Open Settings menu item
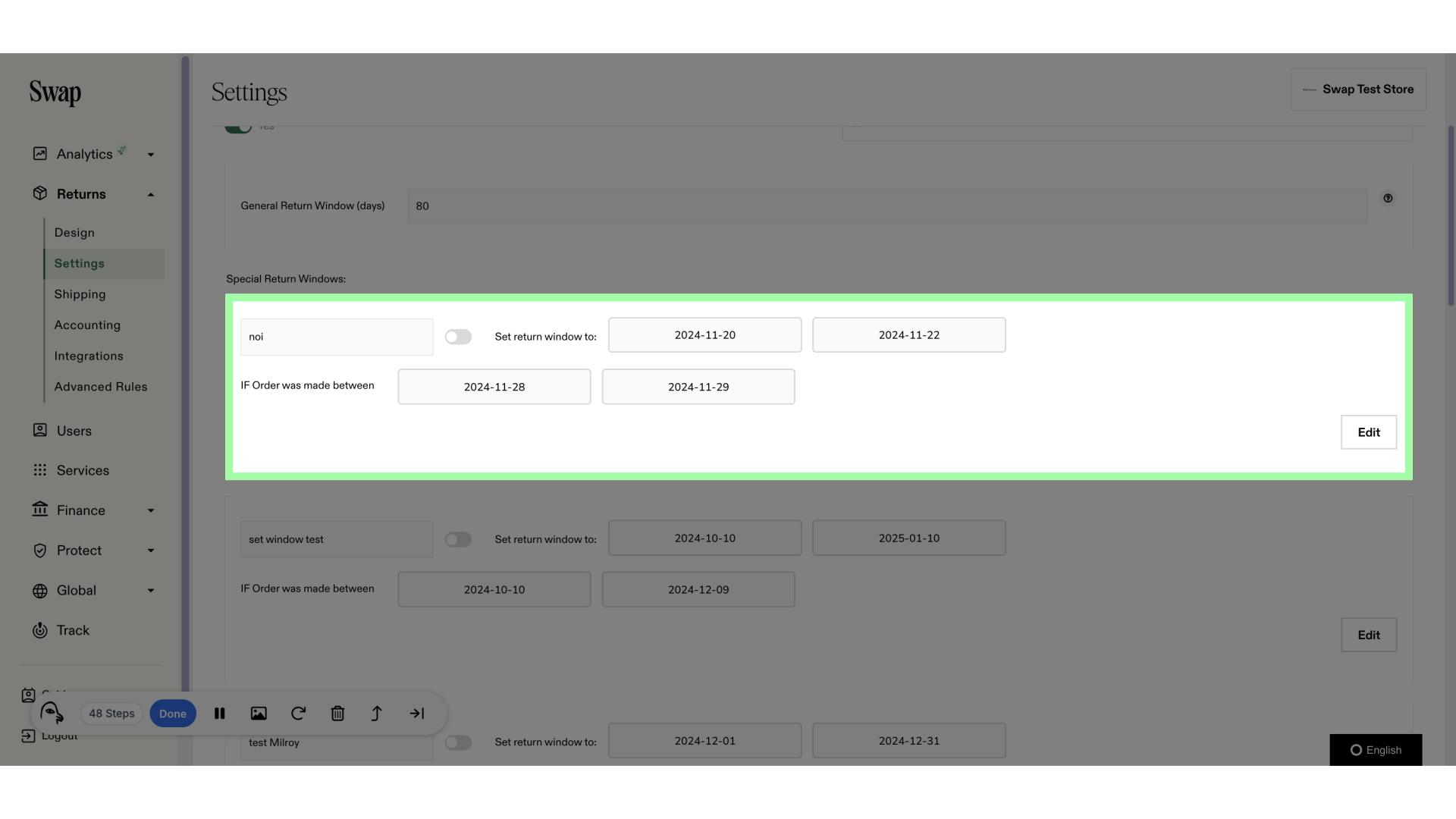The width and height of the screenshot is (1456, 819). click(79, 263)
